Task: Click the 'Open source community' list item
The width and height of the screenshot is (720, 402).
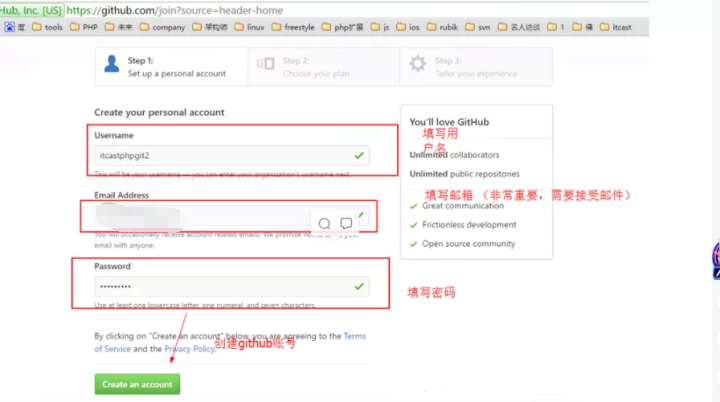Action: (x=468, y=243)
